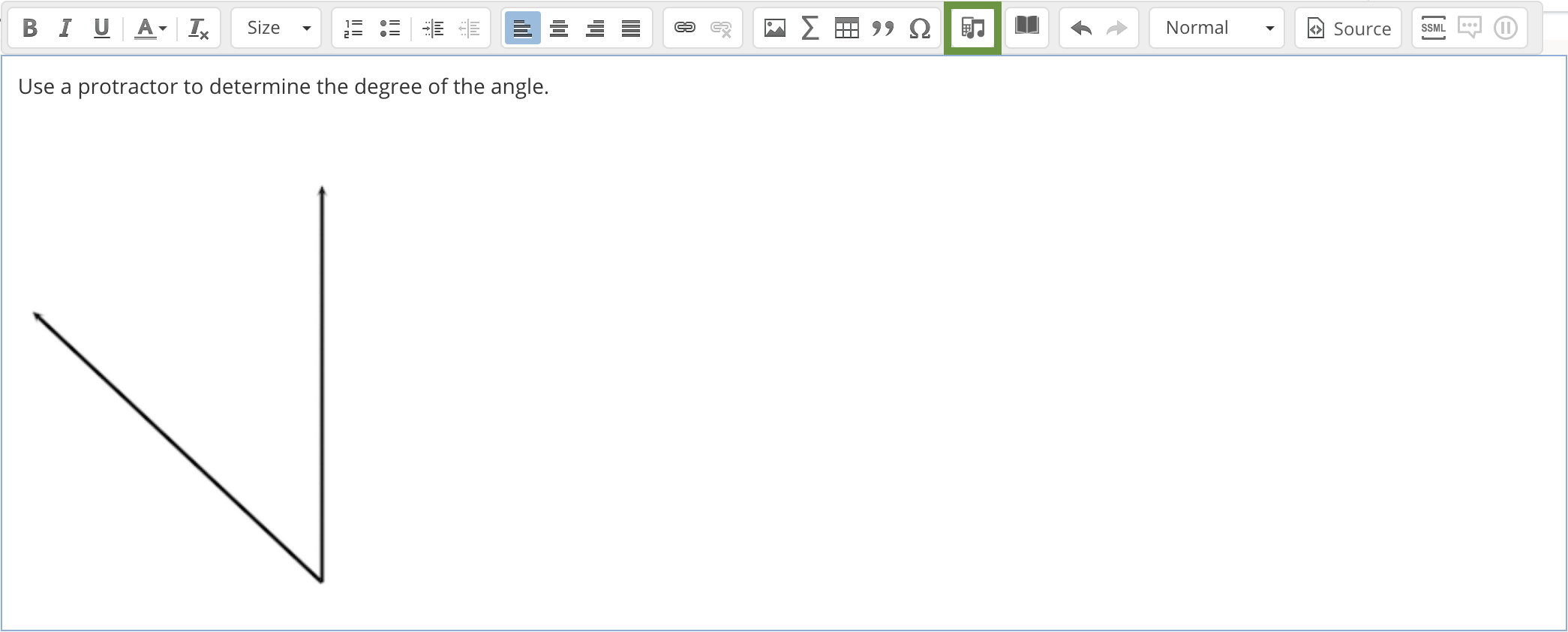Increase indent of the paragraph
Viewport: 1568px width, 632px height.
coord(434,29)
